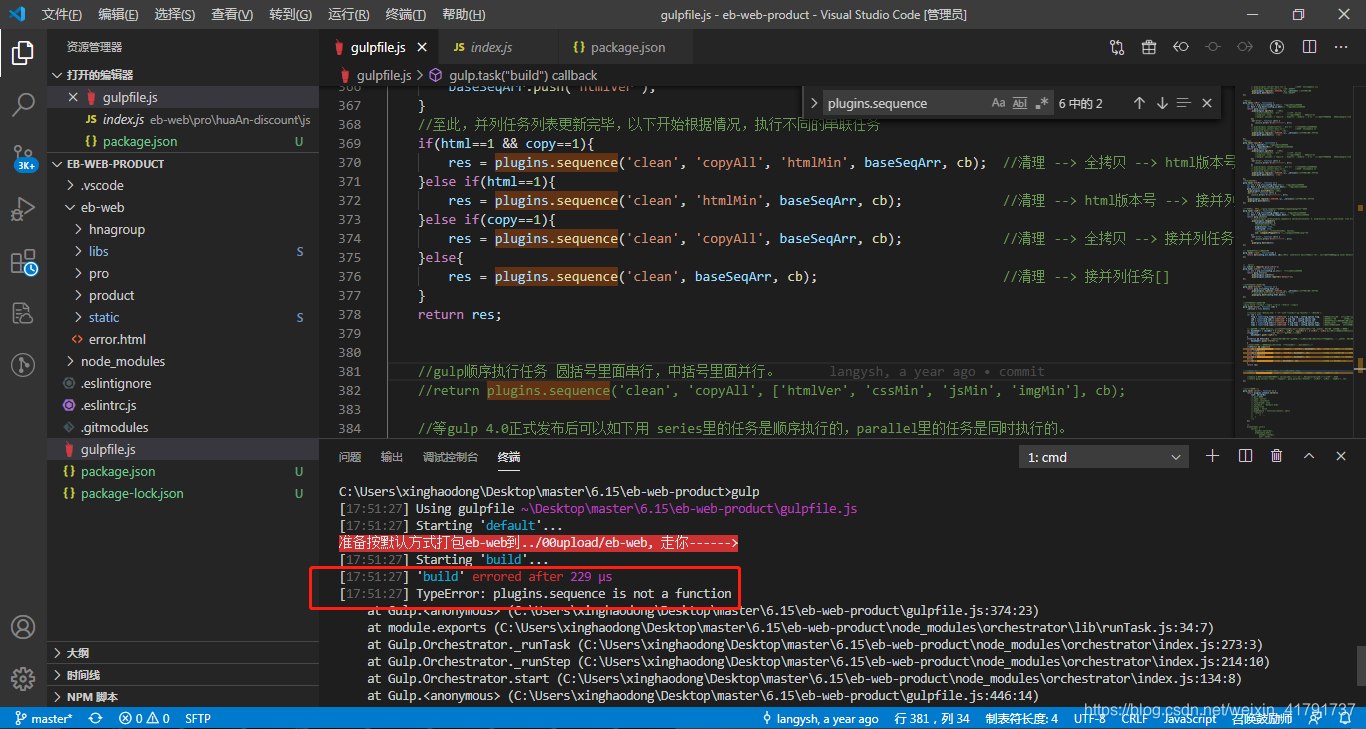
Task: Close the terminal panel
Action: tap(1341, 456)
